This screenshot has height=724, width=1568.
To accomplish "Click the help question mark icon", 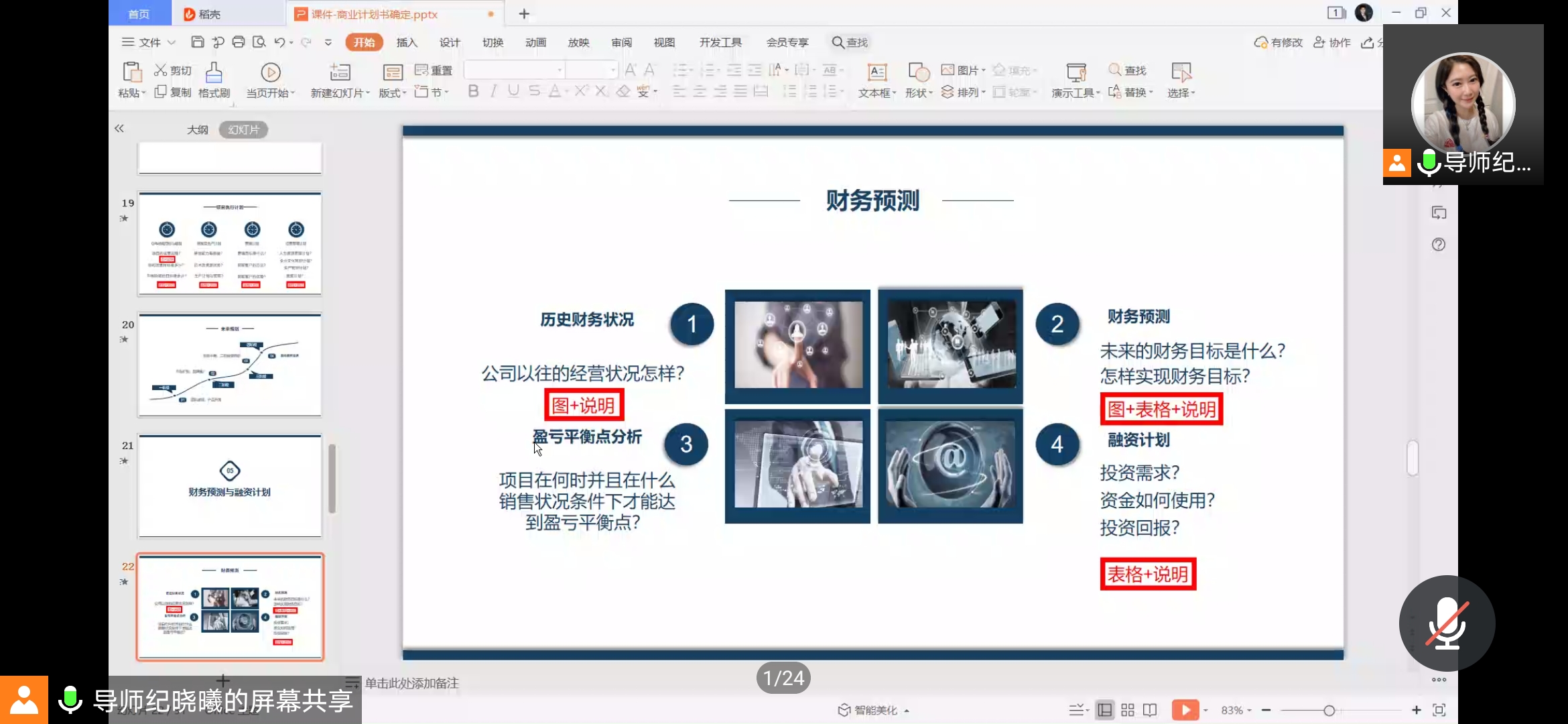I will (x=1439, y=245).
